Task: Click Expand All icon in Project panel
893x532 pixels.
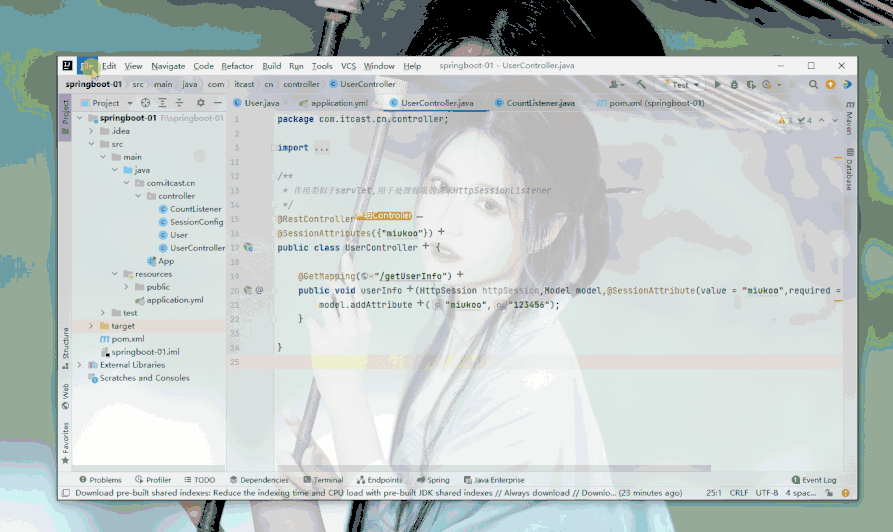Action: click(162, 103)
